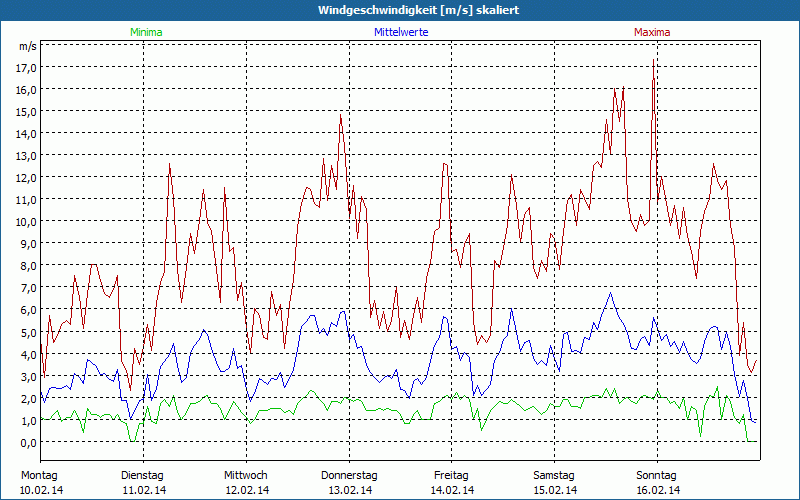Screen dimensions: 800x500
Task: Click the 17,0 y-axis value
Action: (26, 67)
